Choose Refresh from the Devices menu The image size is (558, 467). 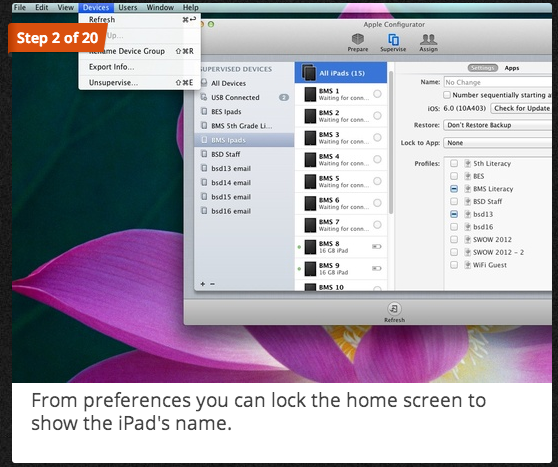pos(140,20)
